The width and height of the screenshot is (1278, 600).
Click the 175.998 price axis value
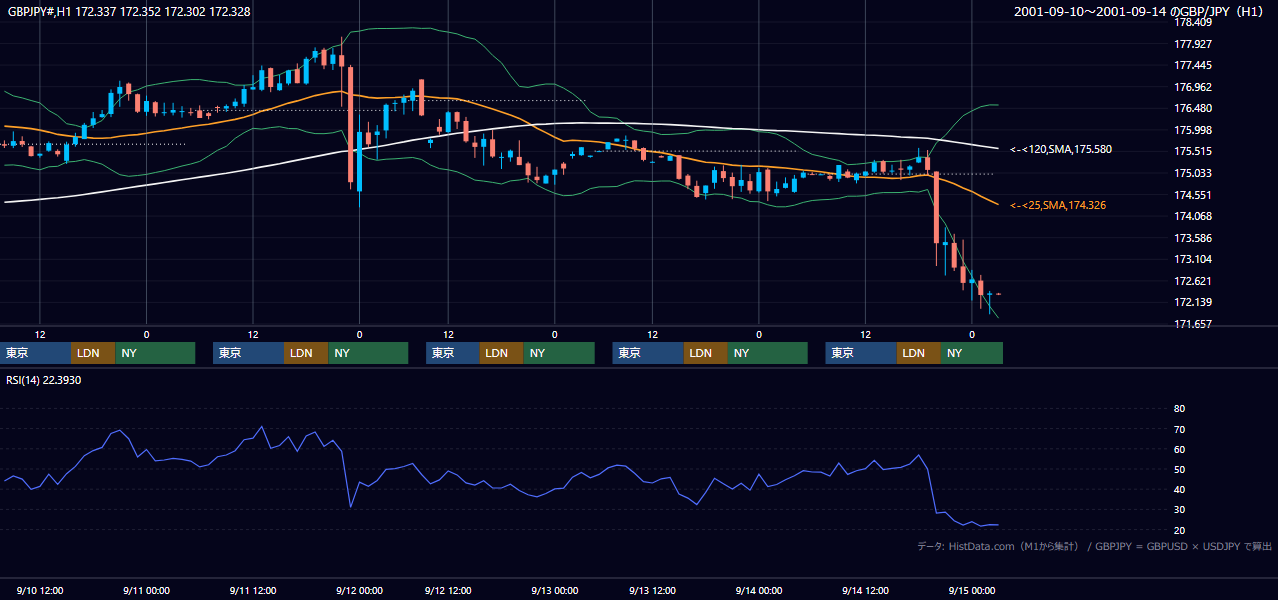[1193, 130]
